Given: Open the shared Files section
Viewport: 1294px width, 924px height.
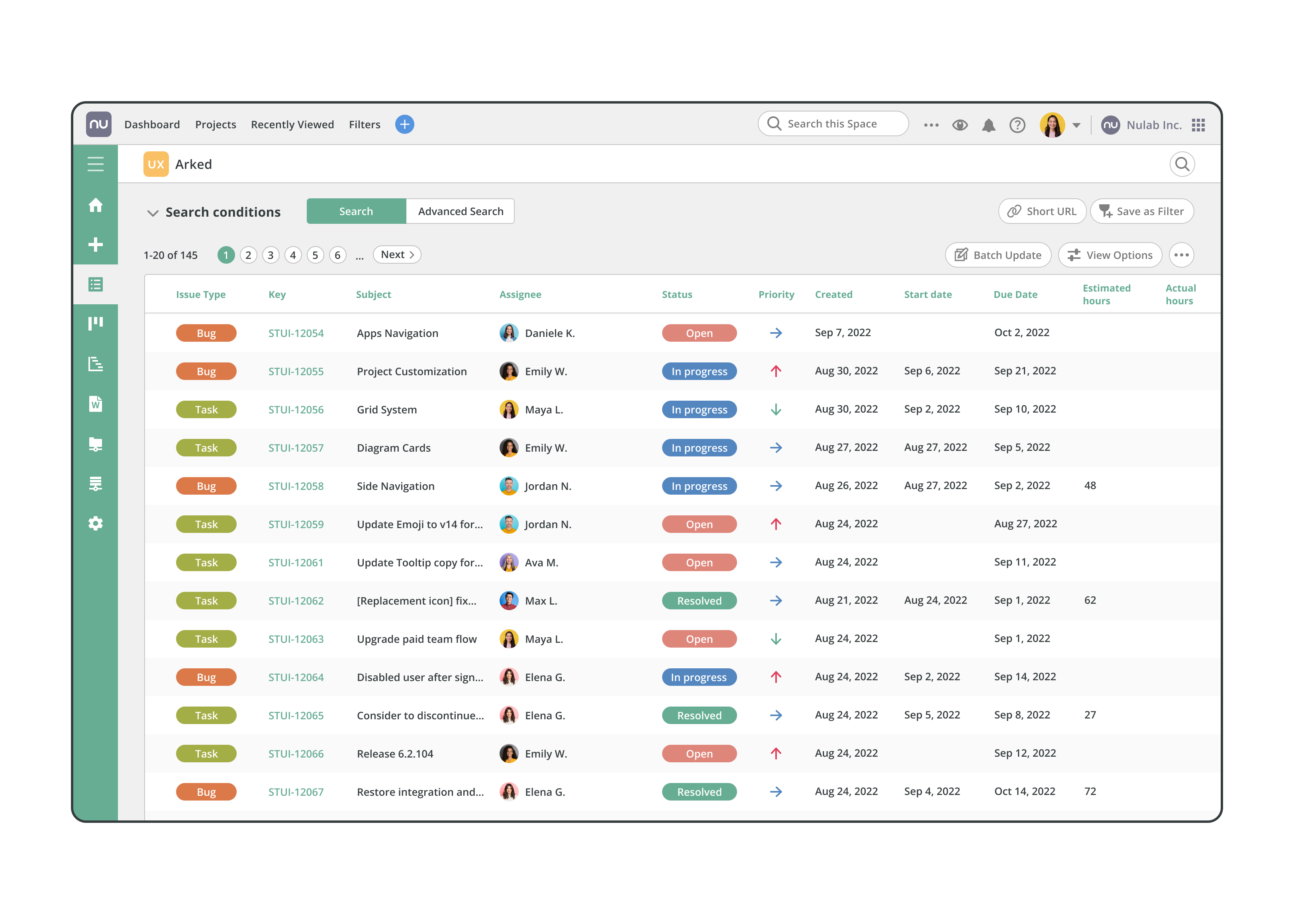Looking at the screenshot, I should (x=96, y=444).
